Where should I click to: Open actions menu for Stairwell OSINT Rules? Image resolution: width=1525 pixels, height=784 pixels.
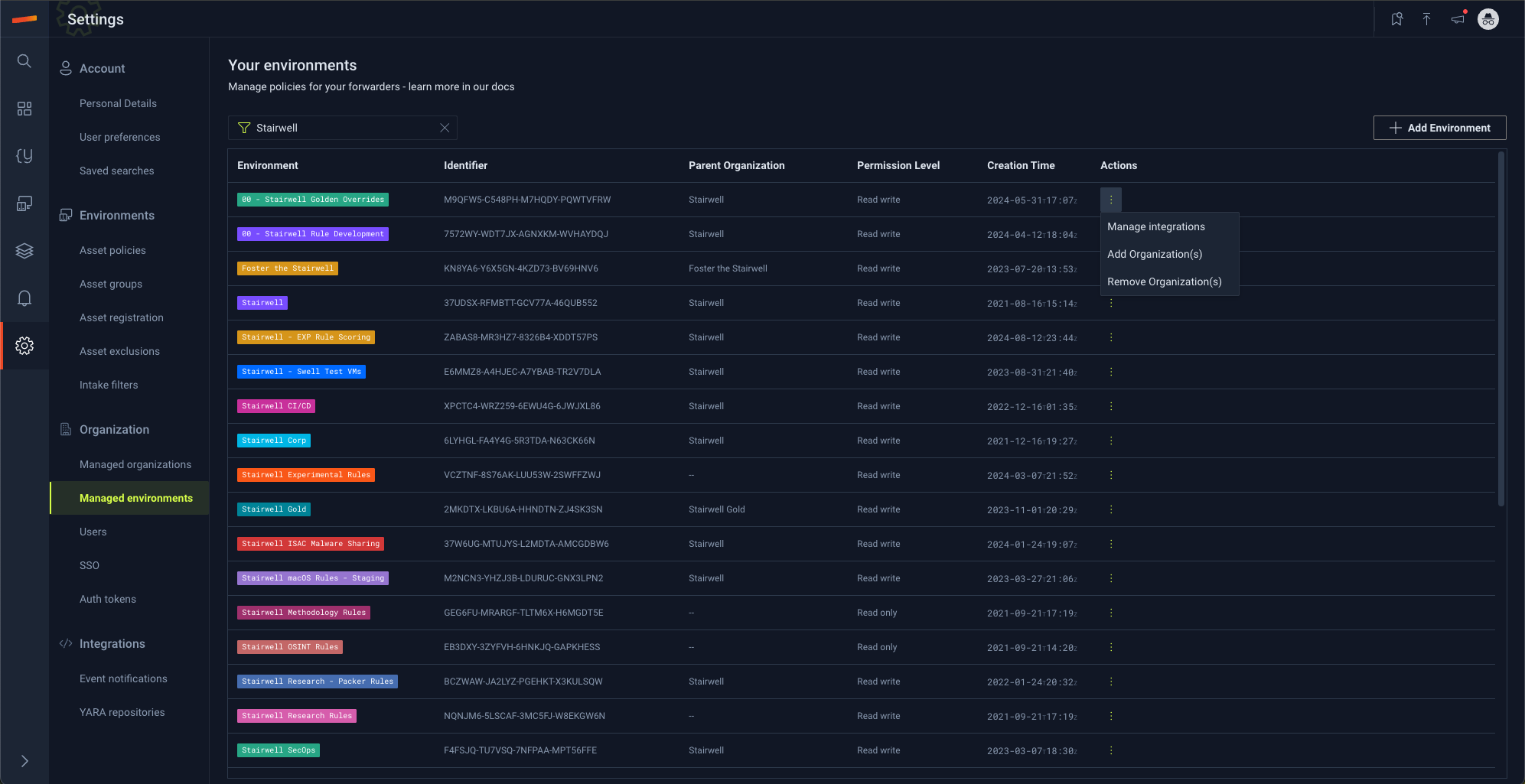[1111, 647]
